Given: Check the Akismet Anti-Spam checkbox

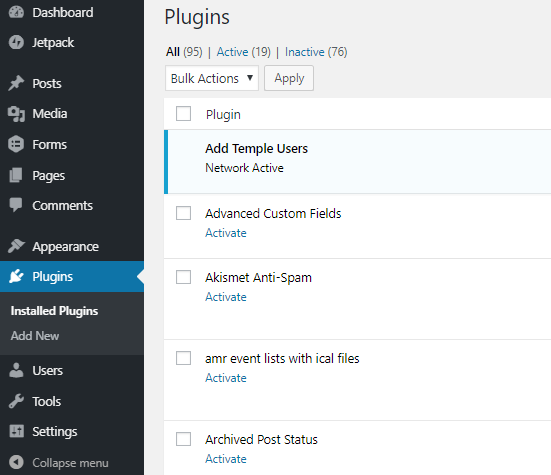Looking at the screenshot, I should [183, 277].
